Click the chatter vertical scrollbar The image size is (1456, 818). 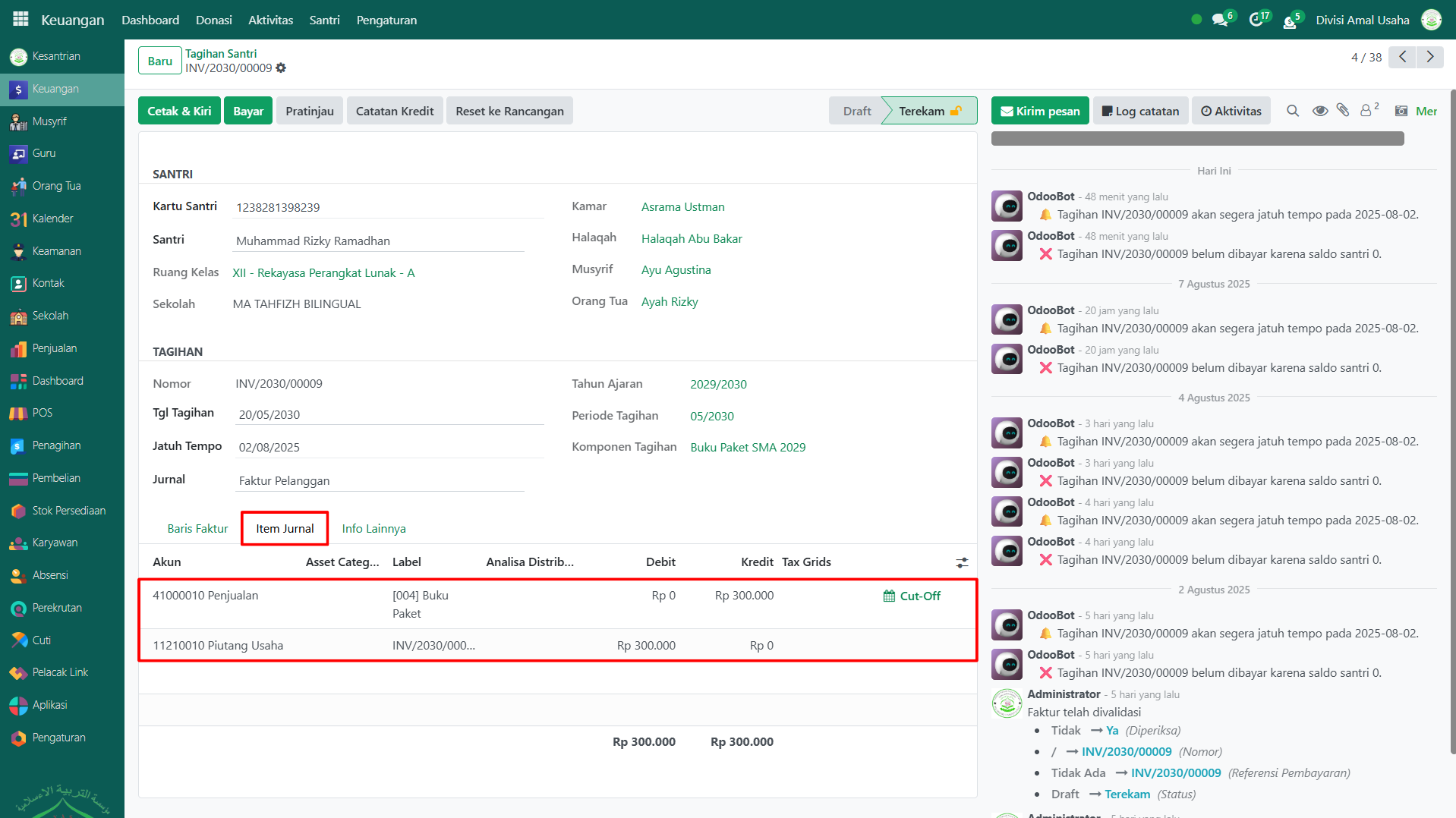[x=1451, y=417]
